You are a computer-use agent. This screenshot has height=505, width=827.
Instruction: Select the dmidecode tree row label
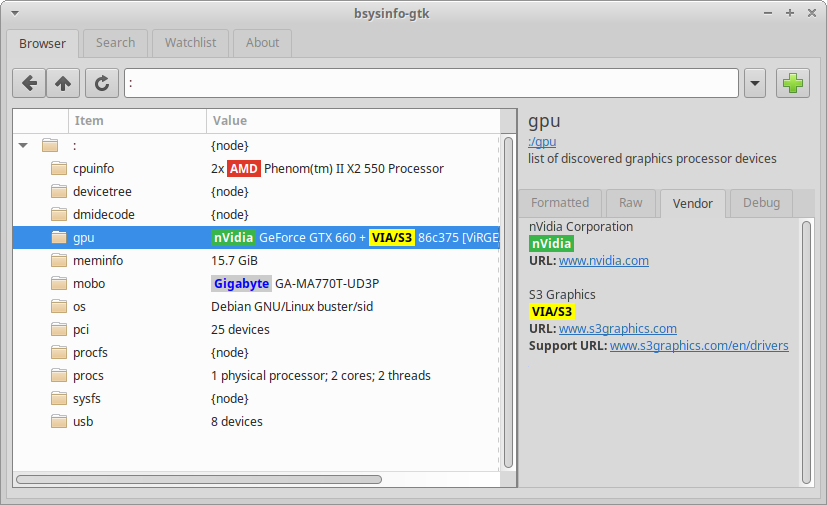(104, 214)
